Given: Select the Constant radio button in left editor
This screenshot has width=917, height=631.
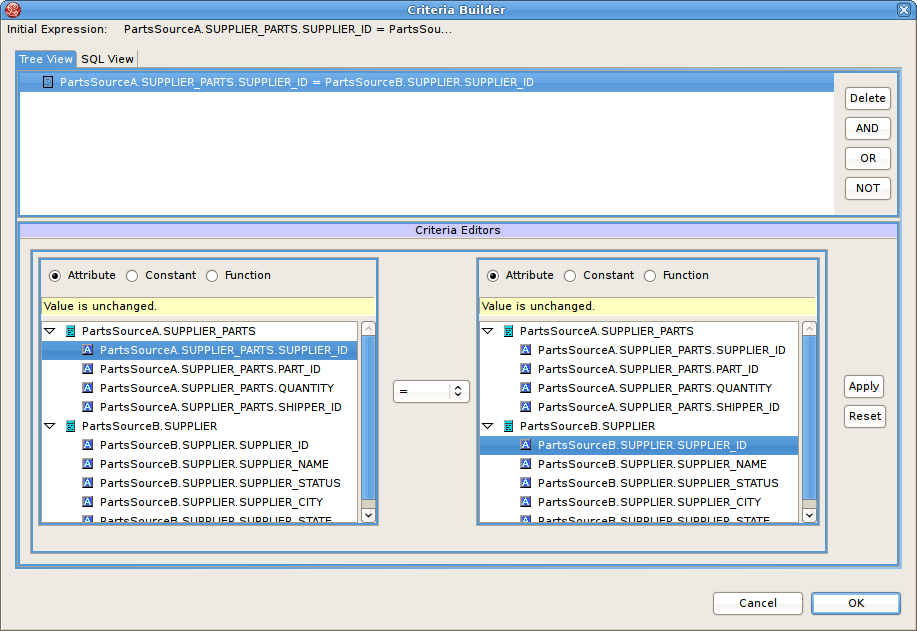Looking at the screenshot, I should pos(131,275).
